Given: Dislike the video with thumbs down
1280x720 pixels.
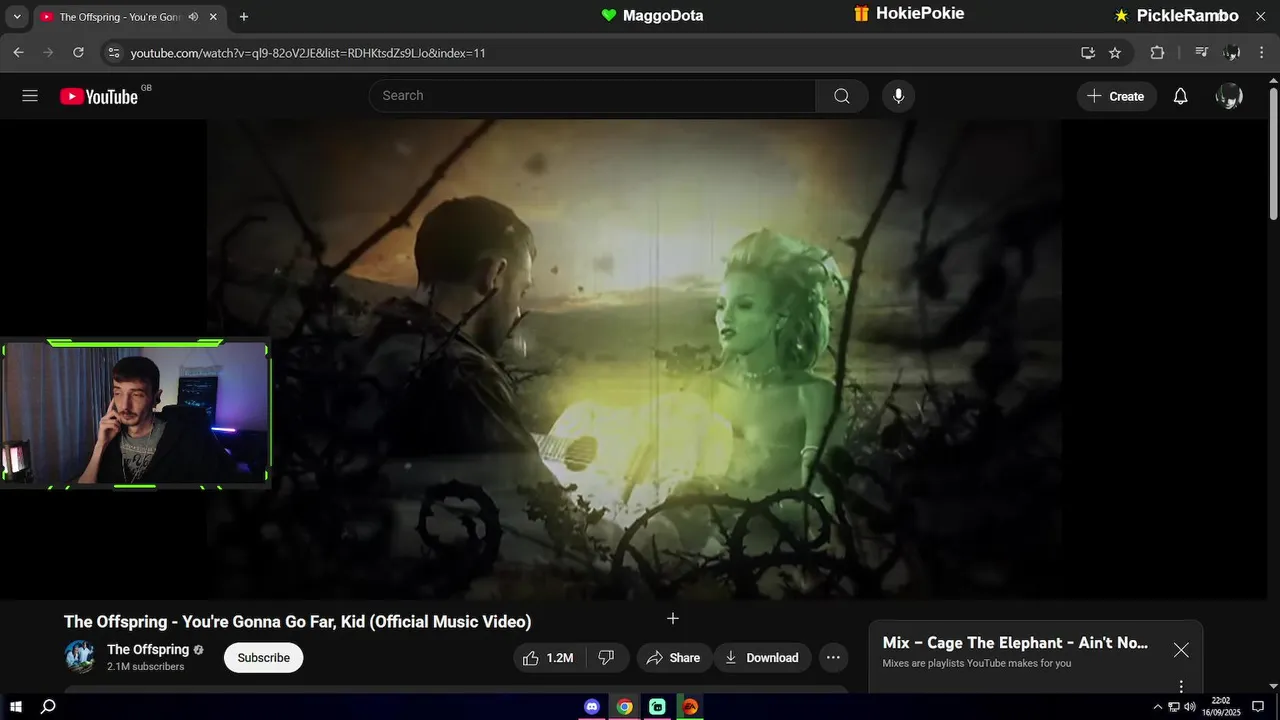Looking at the screenshot, I should tap(606, 657).
